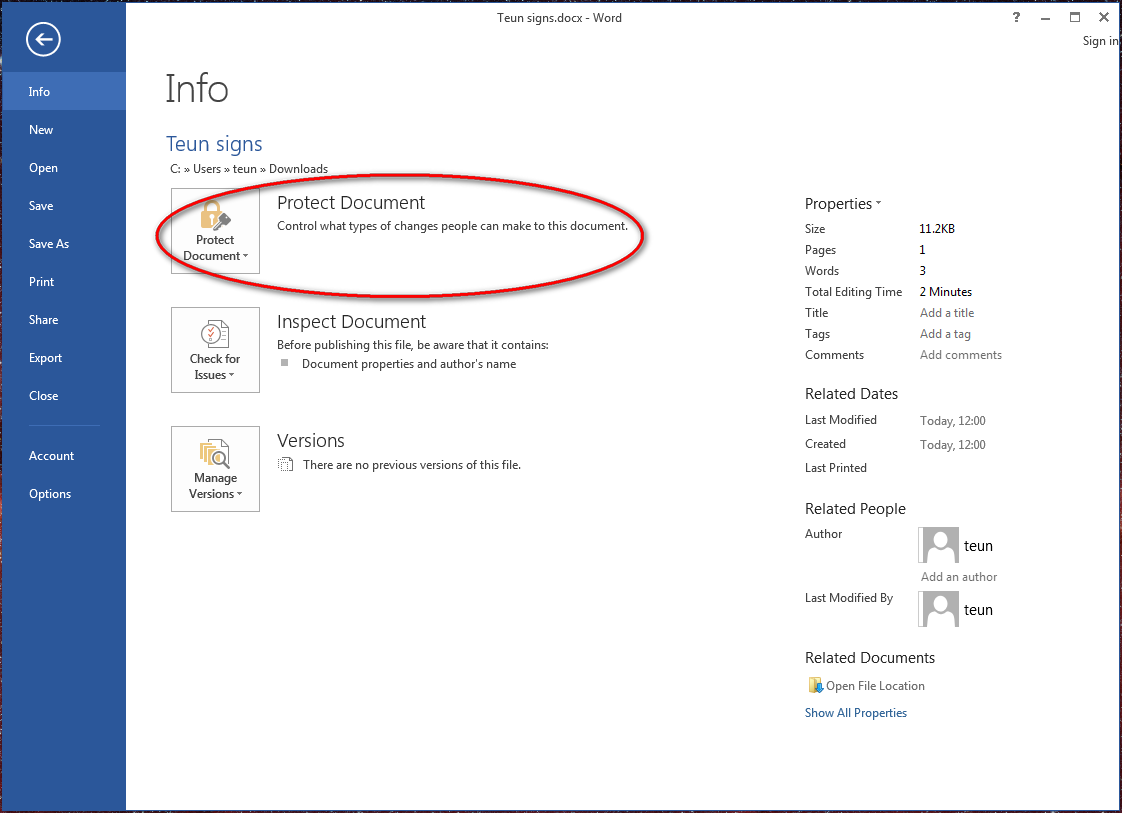Click the Check for Issues icon
Image resolution: width=1122 pixels, height=813 pixels.
[215, 335]
